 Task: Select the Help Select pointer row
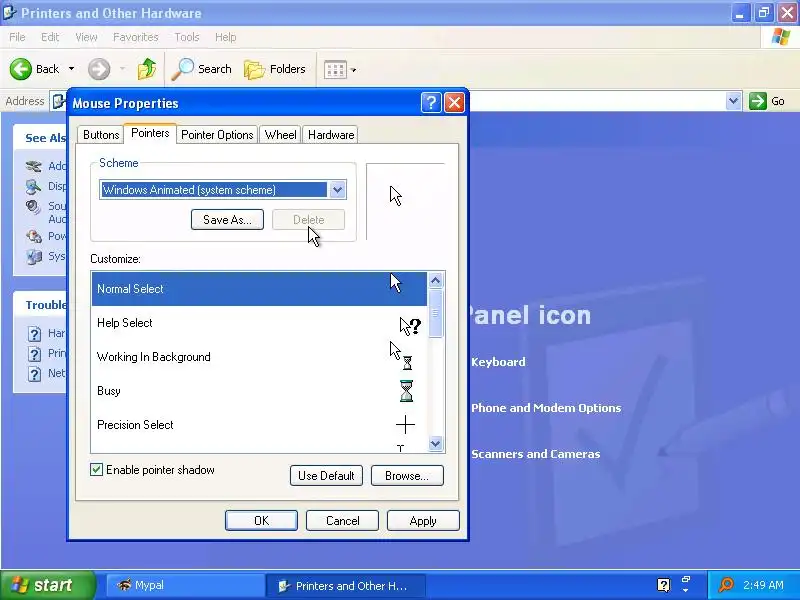click(x=259, y=323)
